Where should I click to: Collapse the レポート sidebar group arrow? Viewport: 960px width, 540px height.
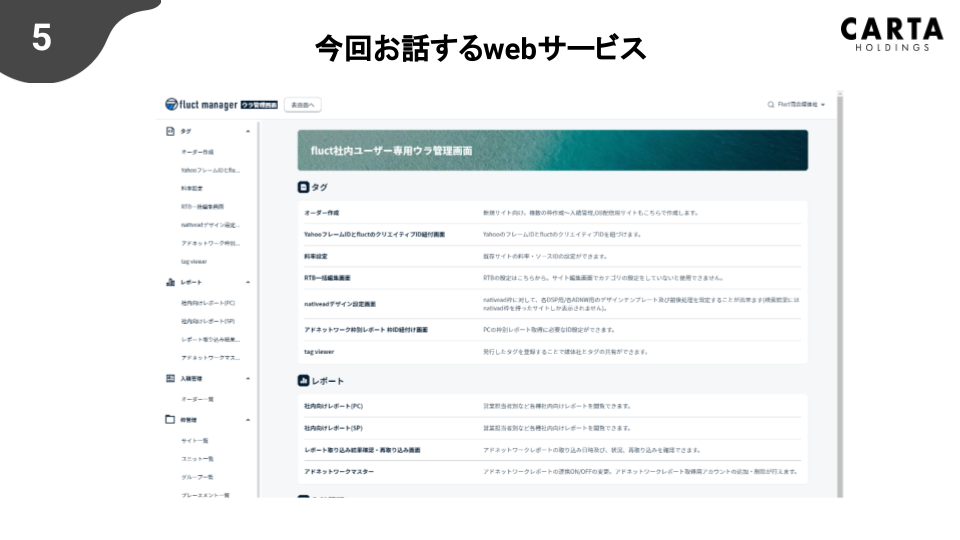(248, 282)
